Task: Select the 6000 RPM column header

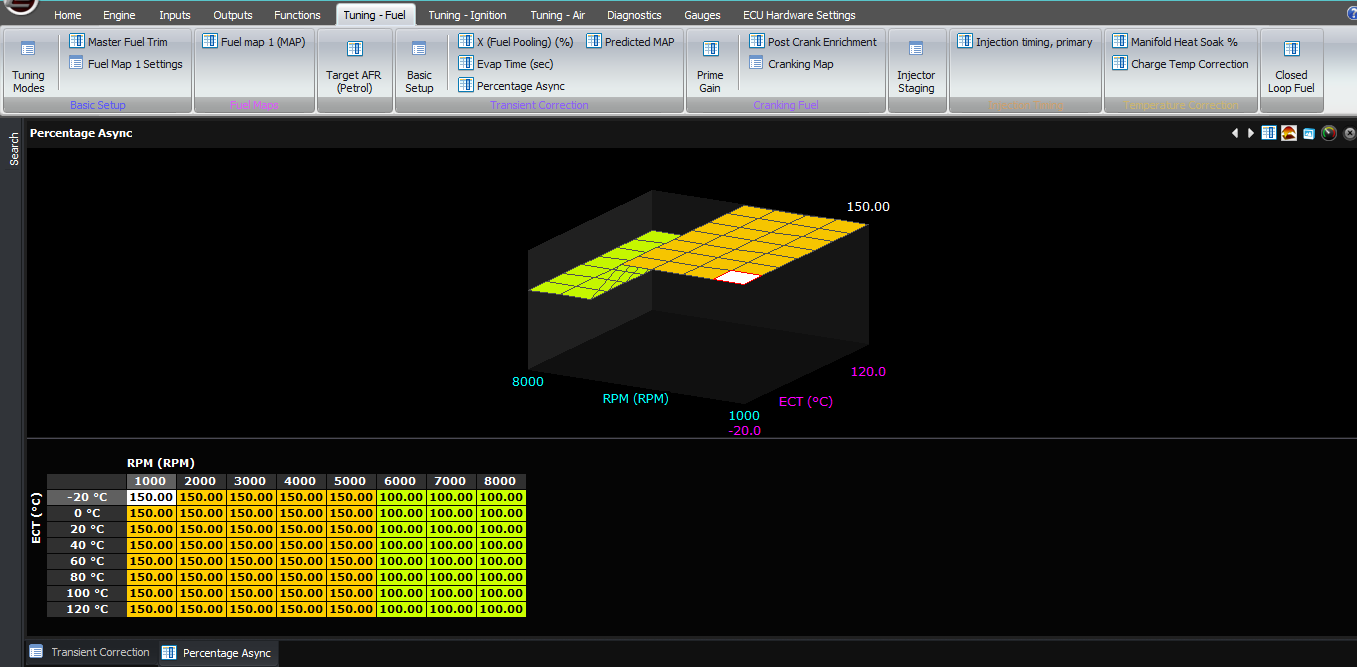Action: tap(401, 481)
